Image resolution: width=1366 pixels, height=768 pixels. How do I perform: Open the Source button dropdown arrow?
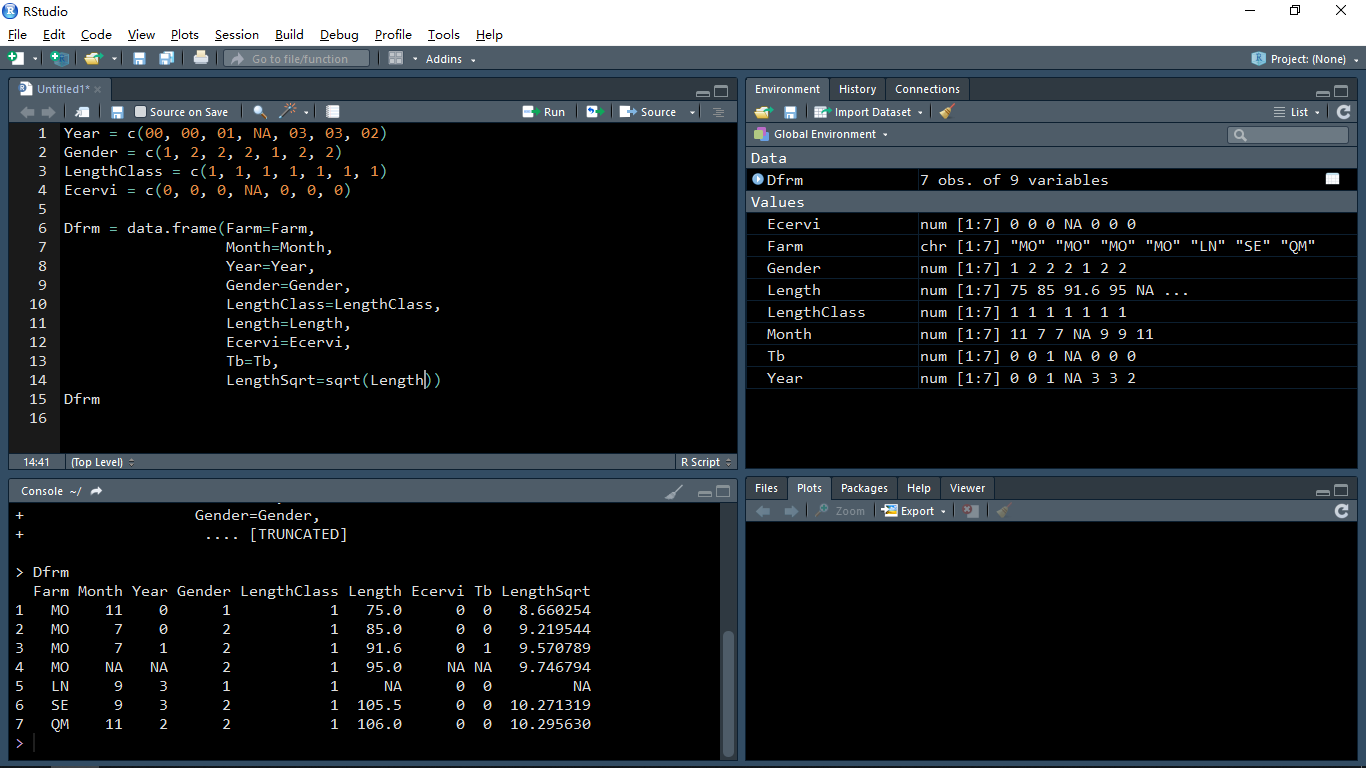[x=692, y=112]
